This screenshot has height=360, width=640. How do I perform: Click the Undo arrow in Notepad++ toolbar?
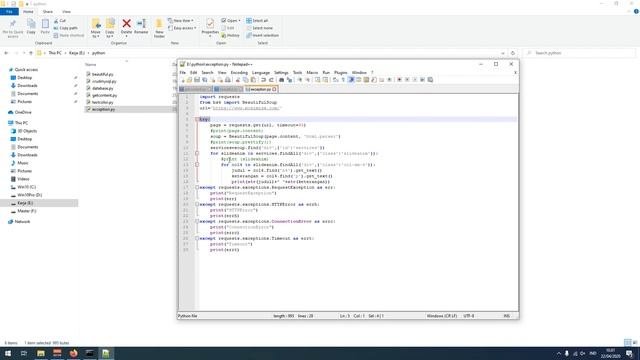click(264, 80)
